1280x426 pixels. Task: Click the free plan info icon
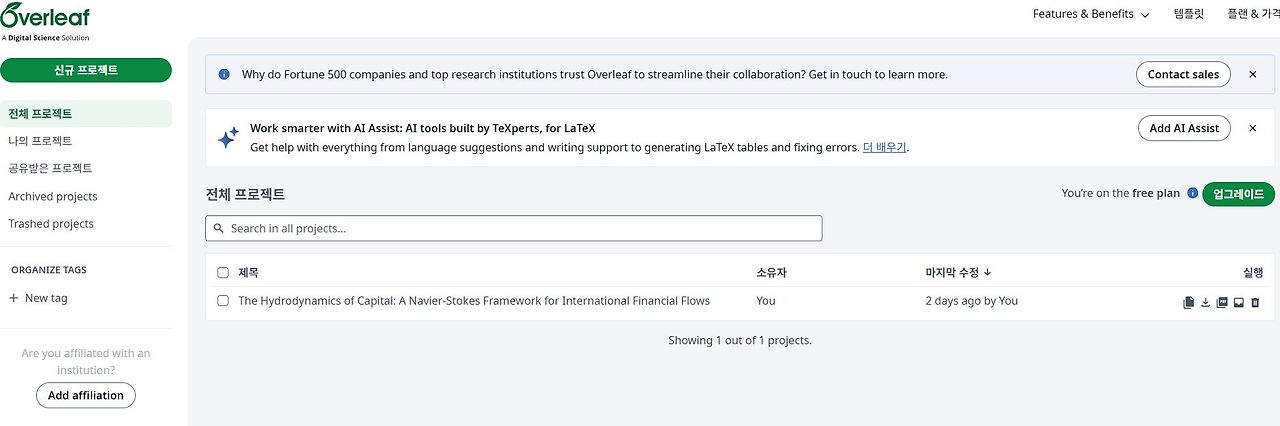coord(1192,193)
